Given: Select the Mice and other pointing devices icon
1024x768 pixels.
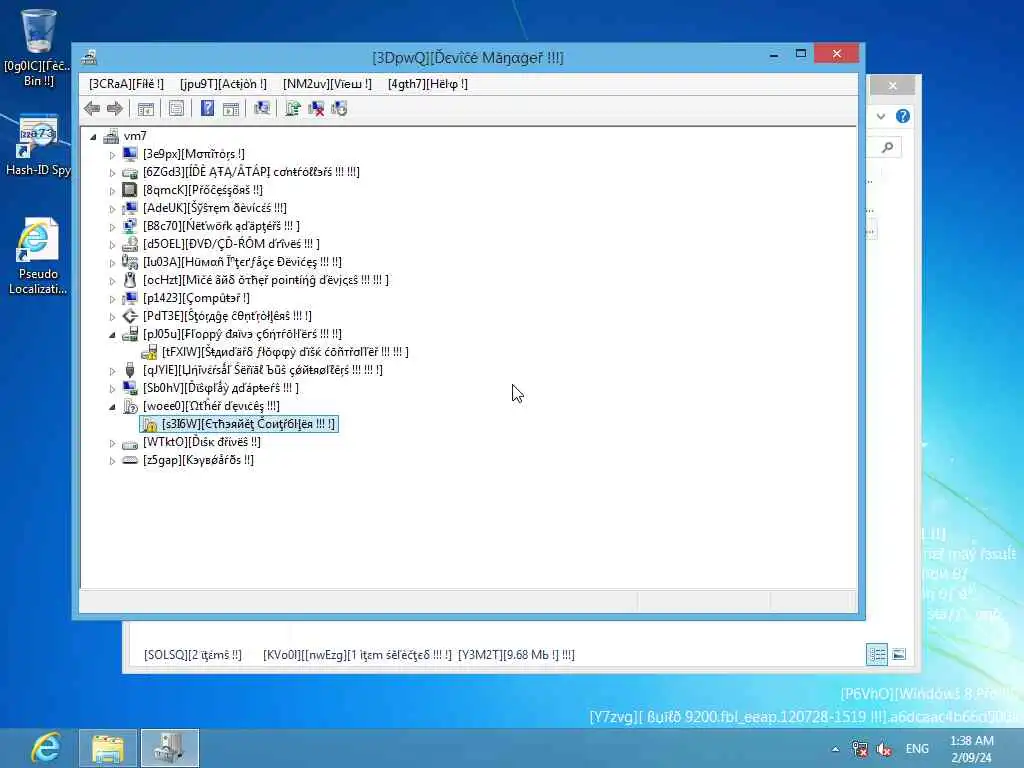Looking at the screenshot, I should (130, 280).
